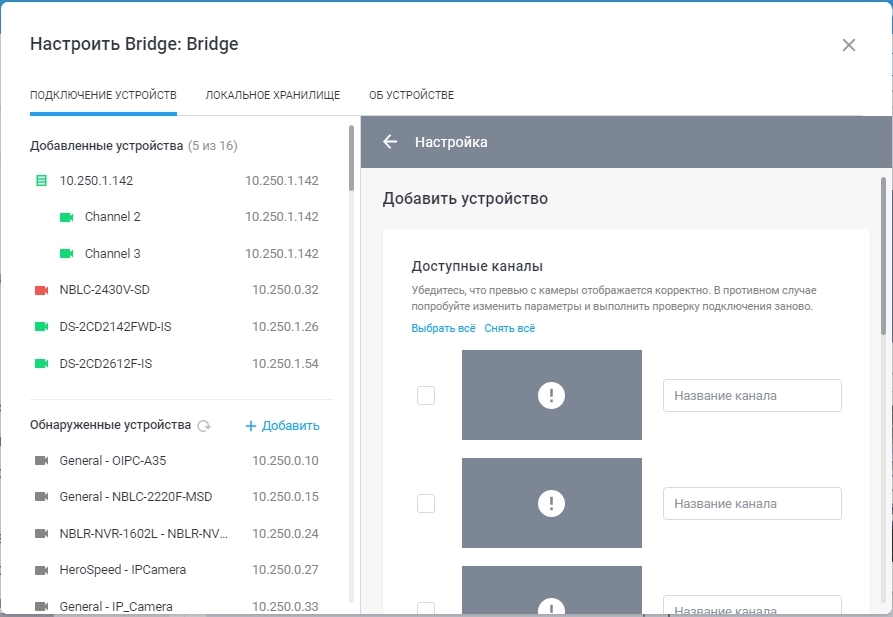Open the Подключение устройств tab

pos(103,95)
